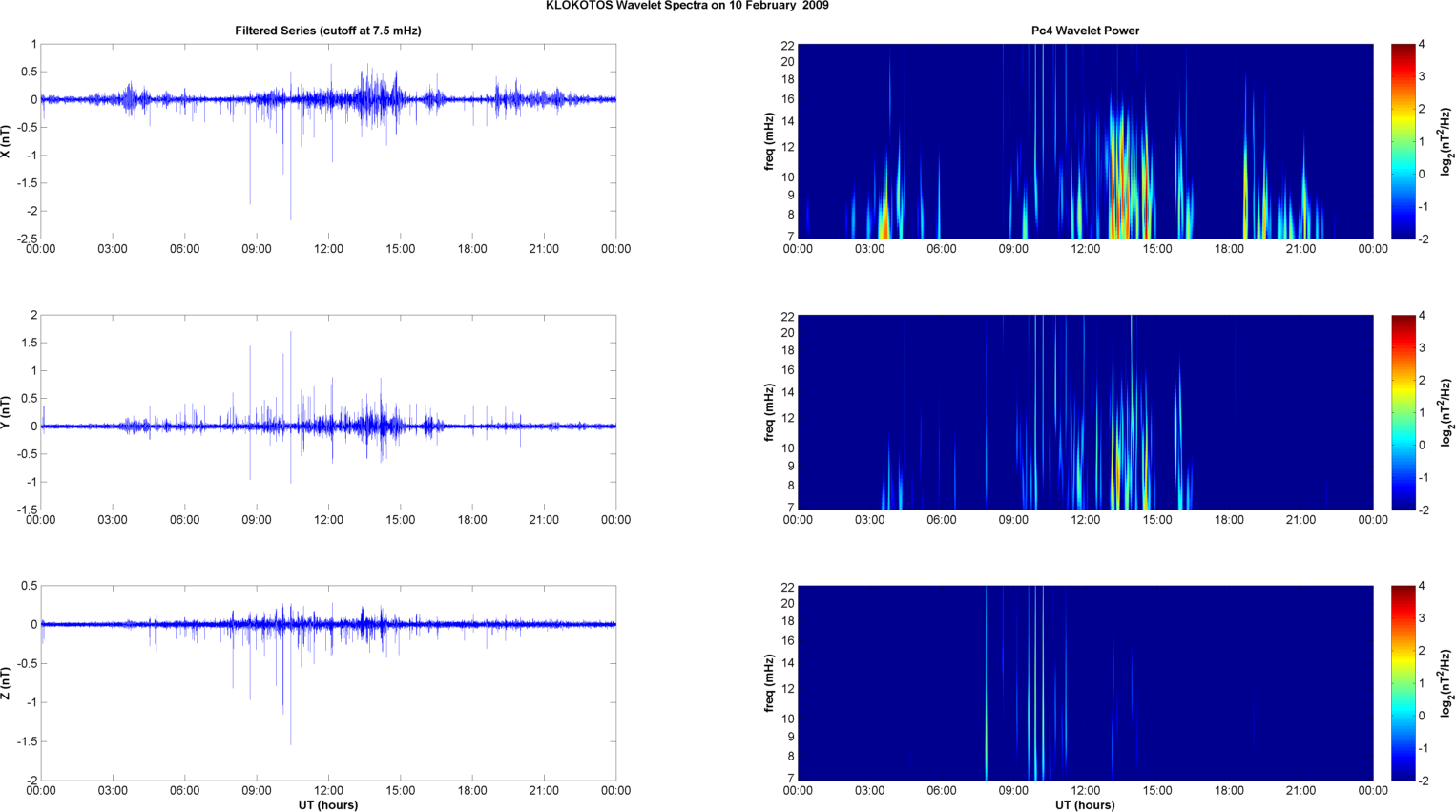
Task: Click the top Pc4 wavelet power spectrogram
Action: click(1085, 141)
